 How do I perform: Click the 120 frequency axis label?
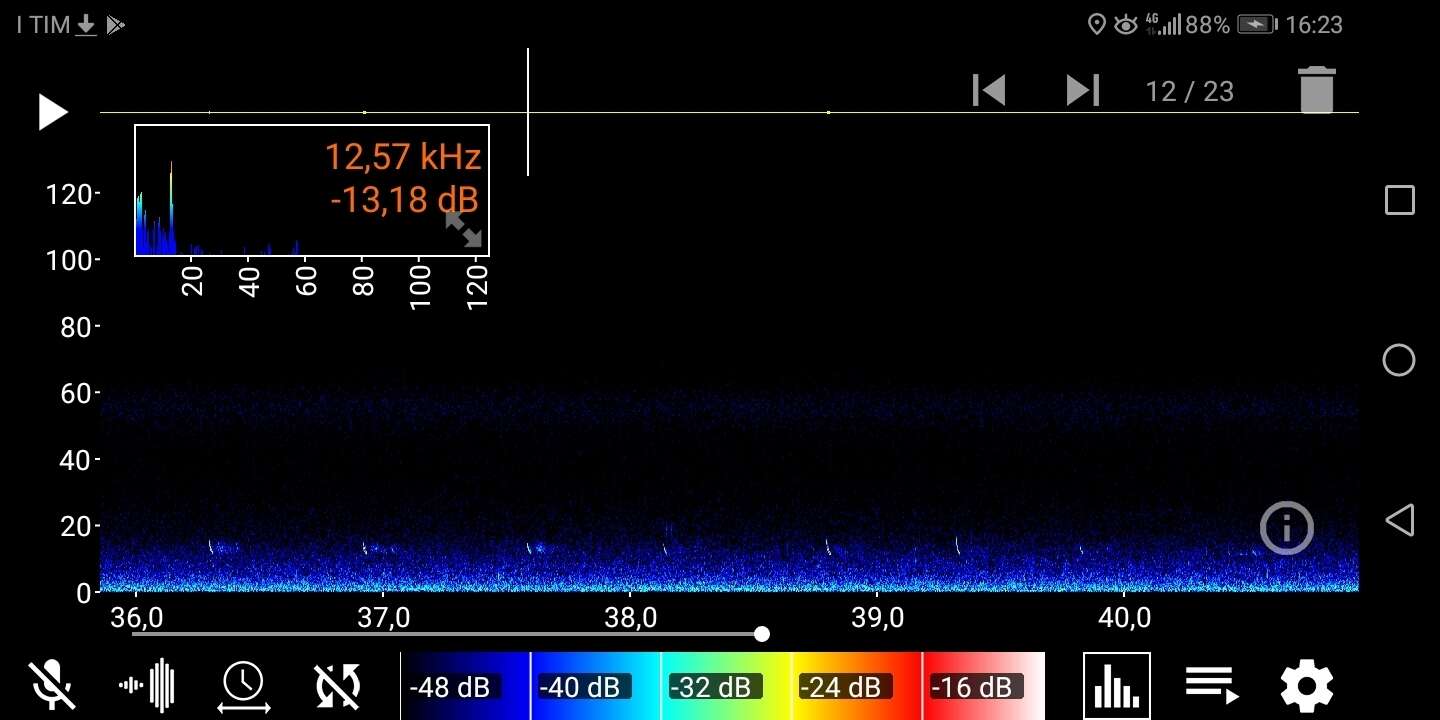(x=69, y=194)
